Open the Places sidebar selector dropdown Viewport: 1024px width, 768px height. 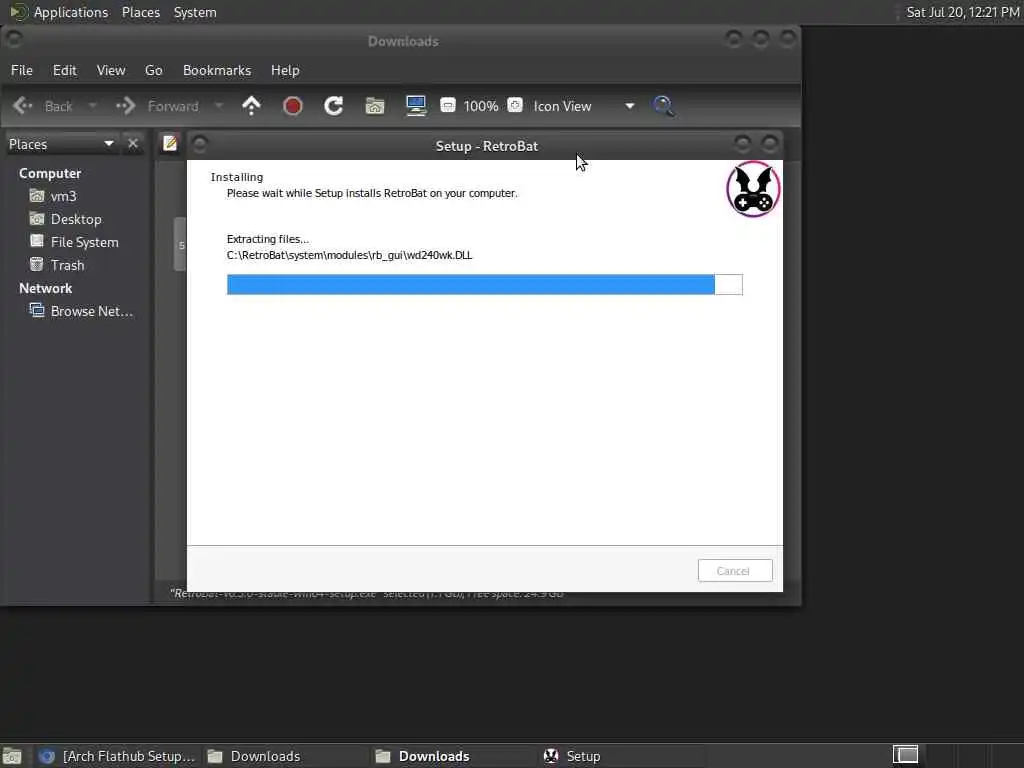(x=61, y=144)
